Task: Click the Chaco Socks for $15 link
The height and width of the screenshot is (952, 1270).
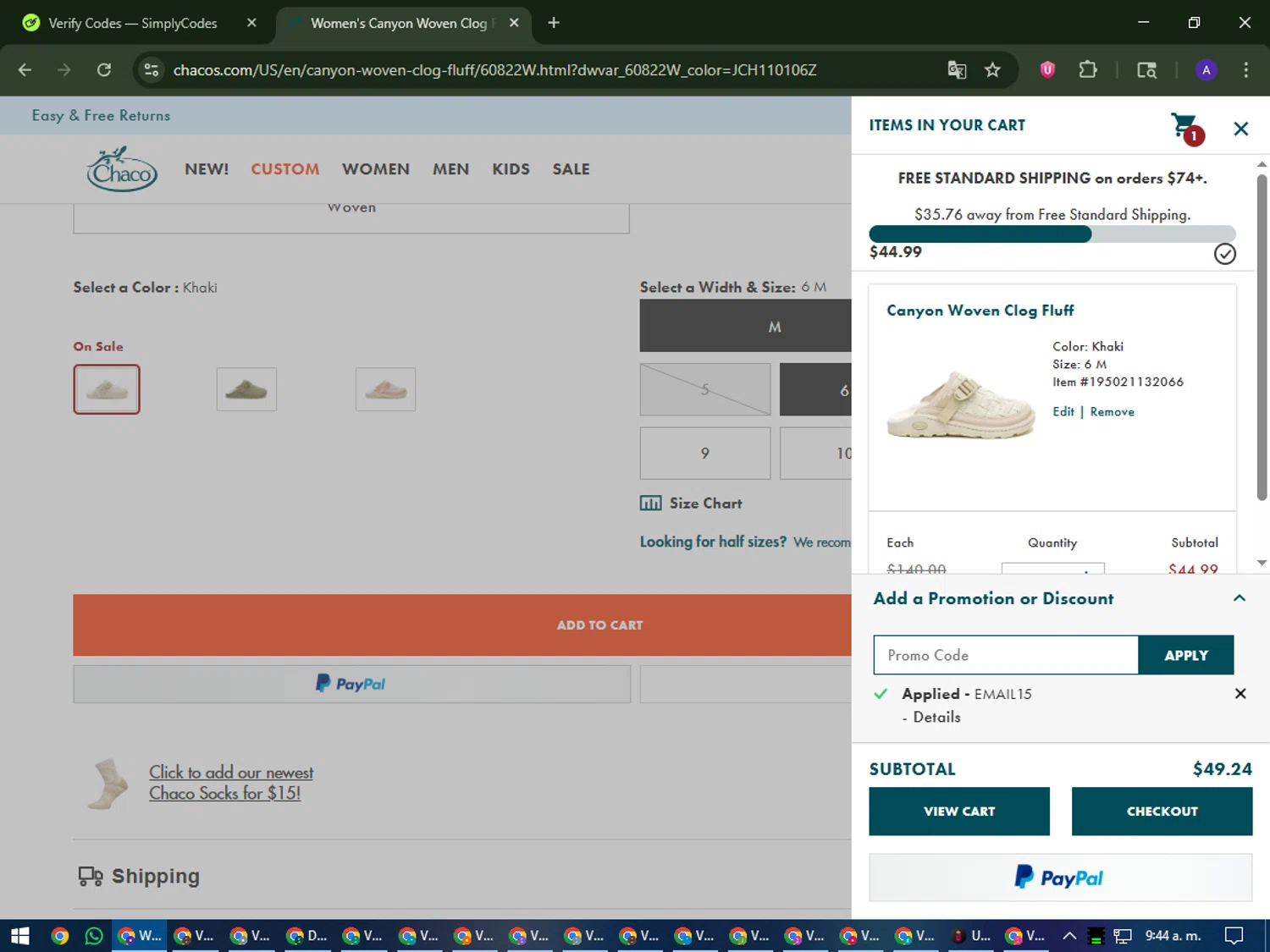Action: coord(231,783)
